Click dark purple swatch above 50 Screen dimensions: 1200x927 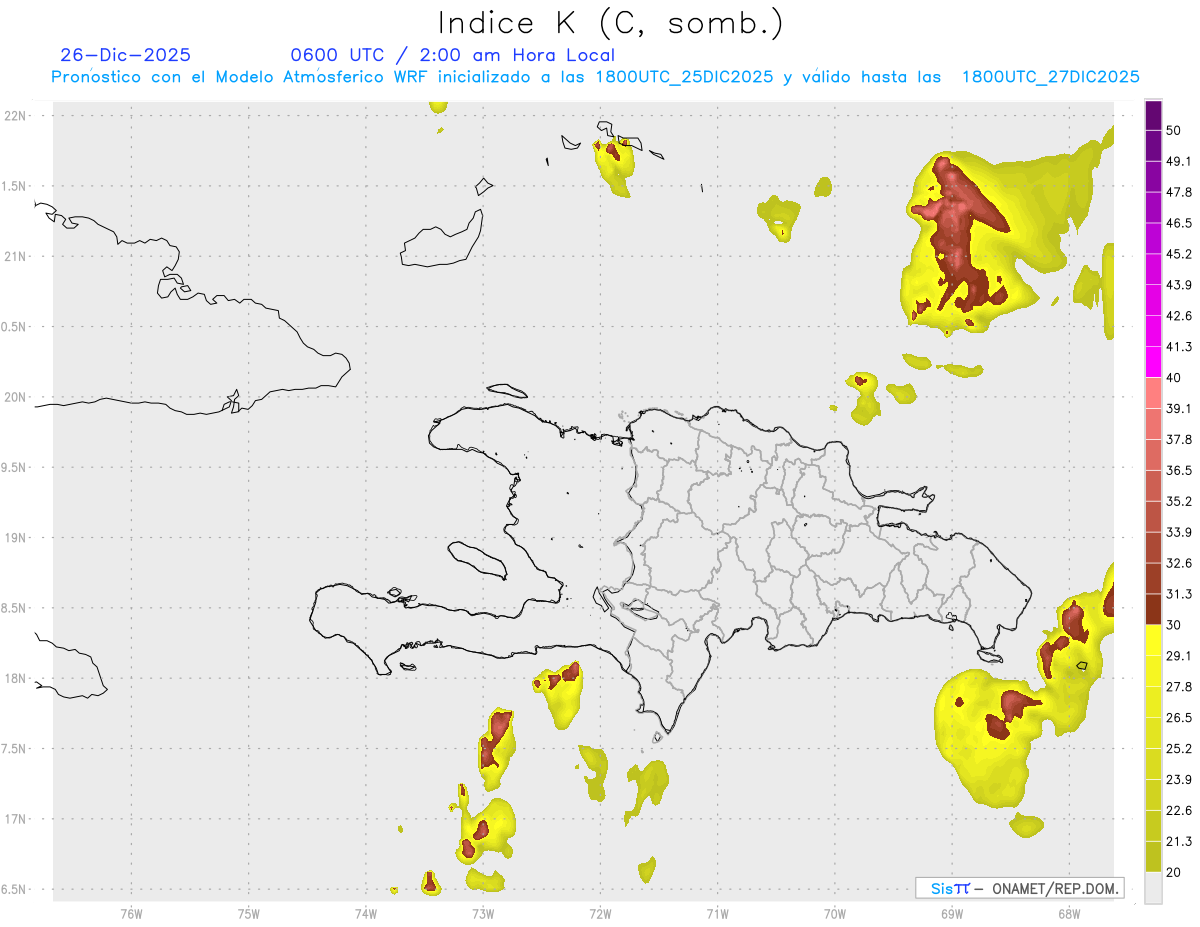pyautogui.click(x=1153, y=115)
